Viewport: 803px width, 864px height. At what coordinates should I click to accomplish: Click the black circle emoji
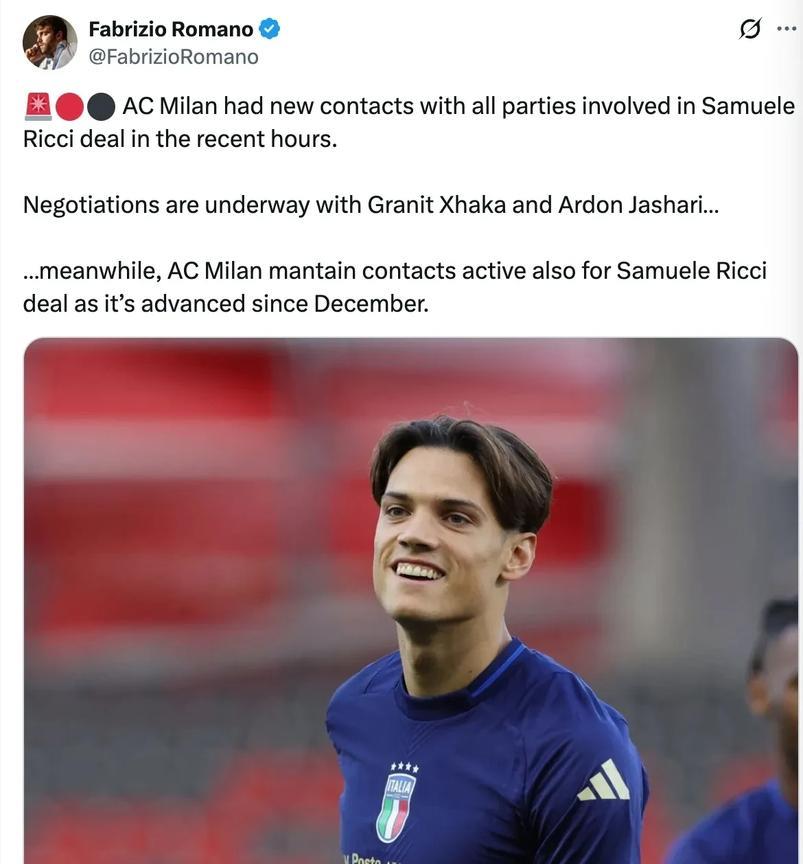tap(101, 107)
